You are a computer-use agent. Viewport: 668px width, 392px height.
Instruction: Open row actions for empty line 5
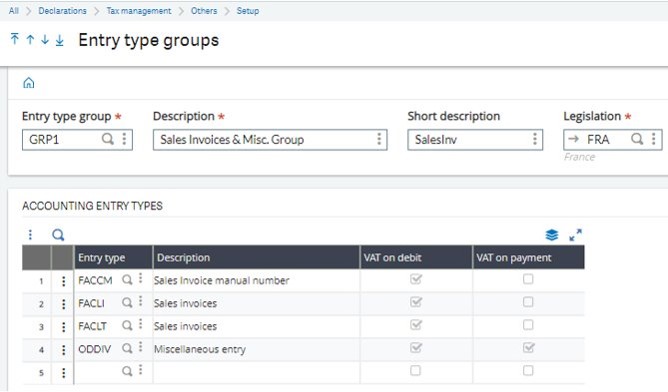(63, 373)
